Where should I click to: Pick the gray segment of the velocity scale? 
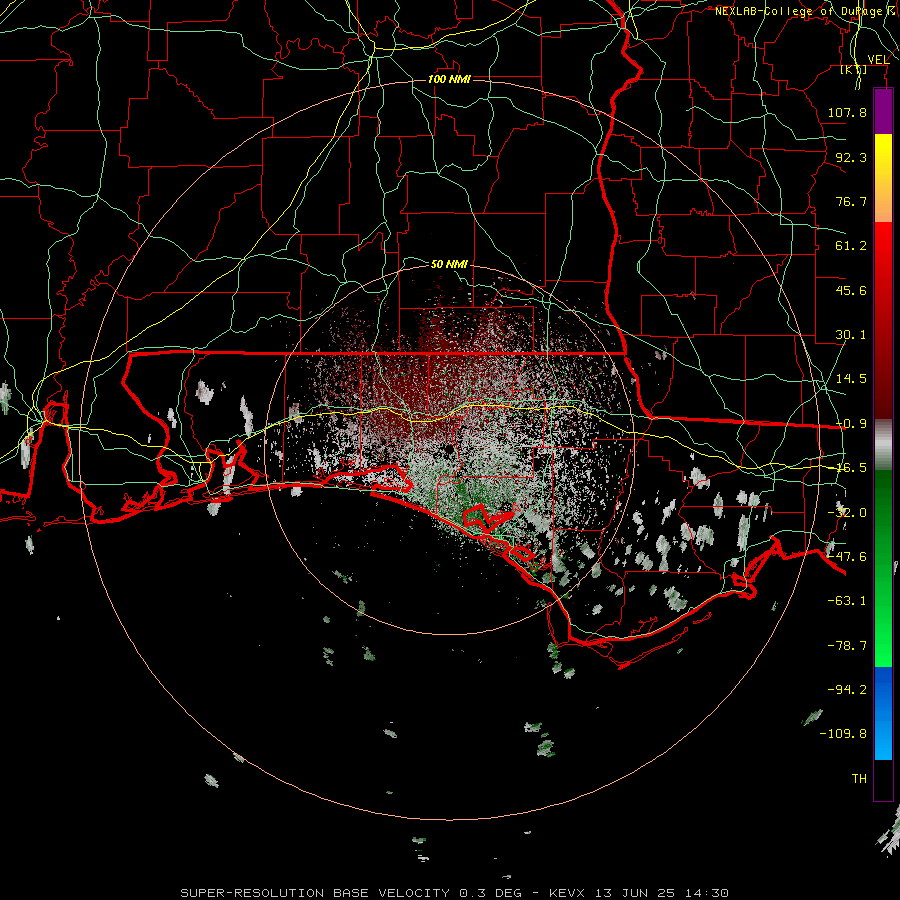(x=883, y=445)
